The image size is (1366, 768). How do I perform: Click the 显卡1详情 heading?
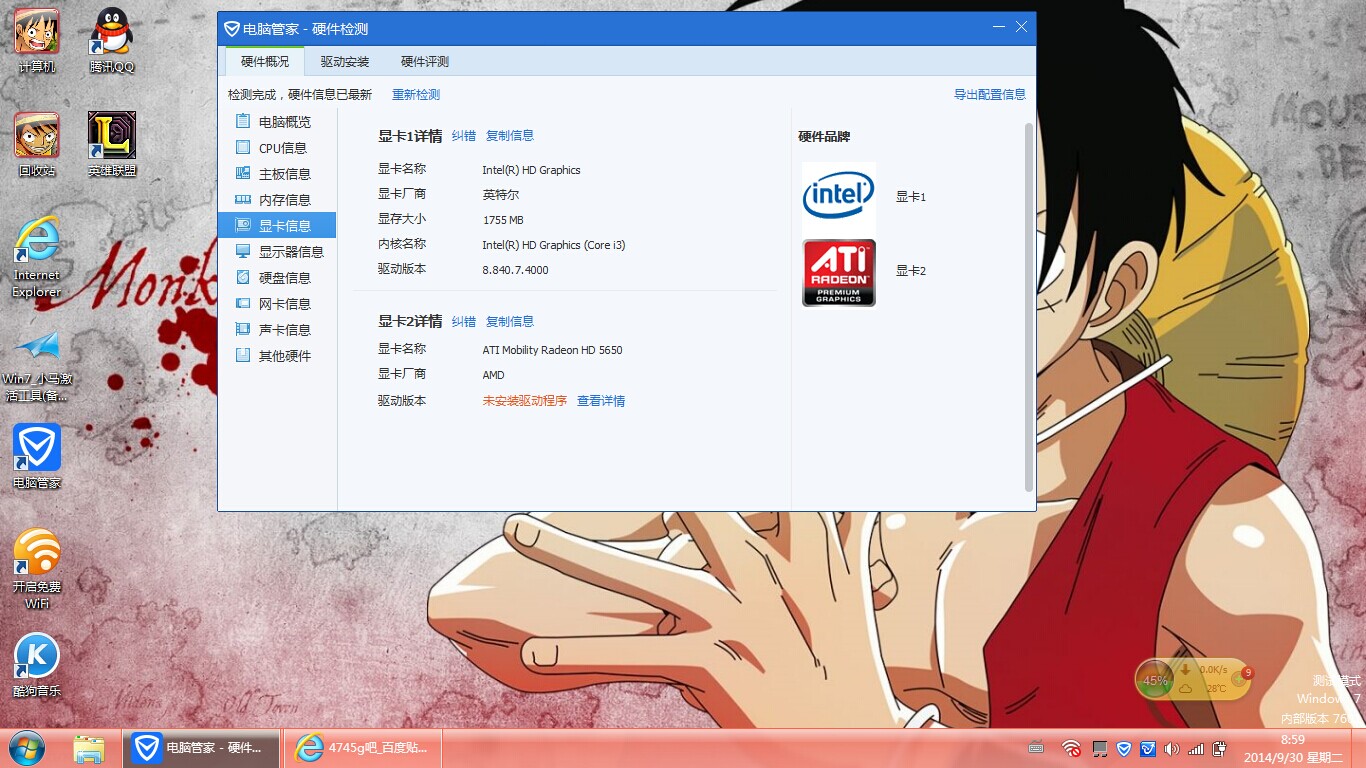point(410,136)
